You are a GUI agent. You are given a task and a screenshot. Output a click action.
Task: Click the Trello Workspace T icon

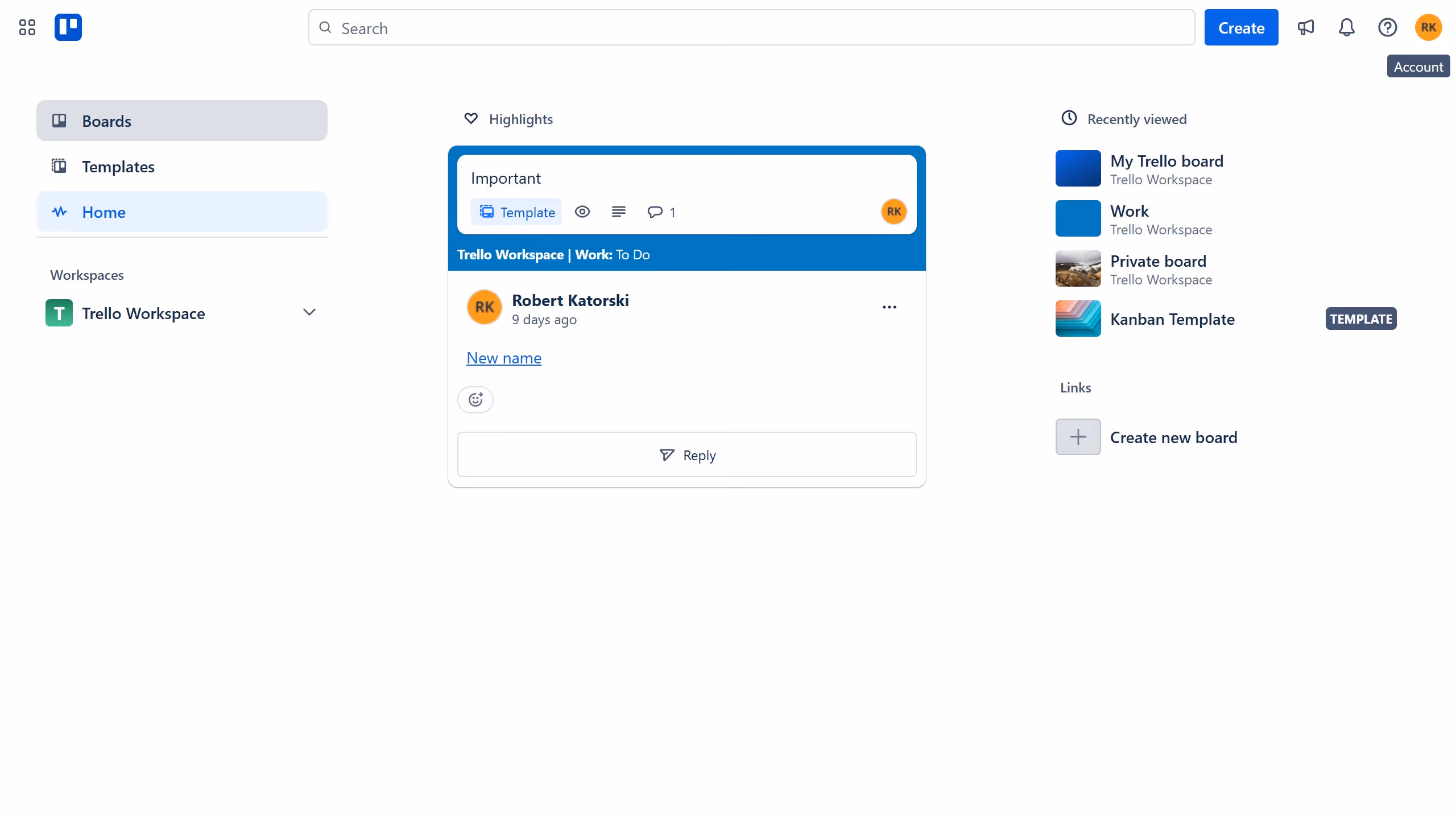pos(59,313)
